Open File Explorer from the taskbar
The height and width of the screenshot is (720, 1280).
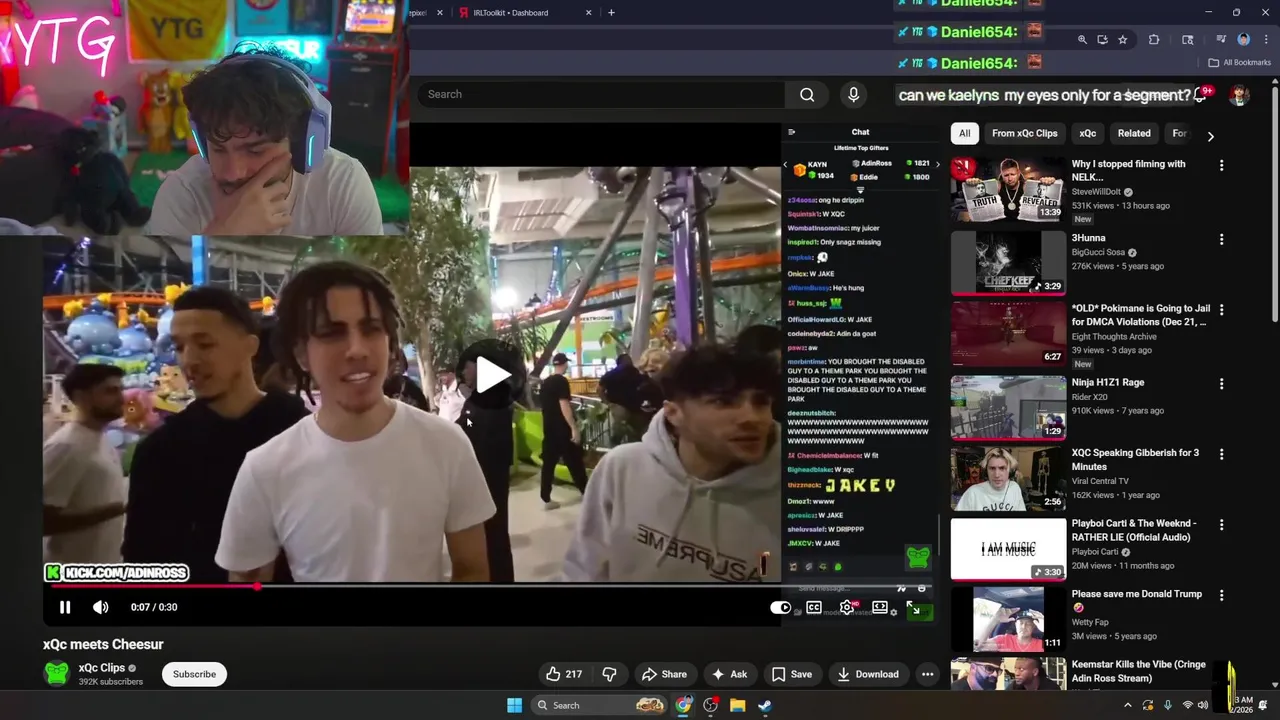(x=737, y=705)
